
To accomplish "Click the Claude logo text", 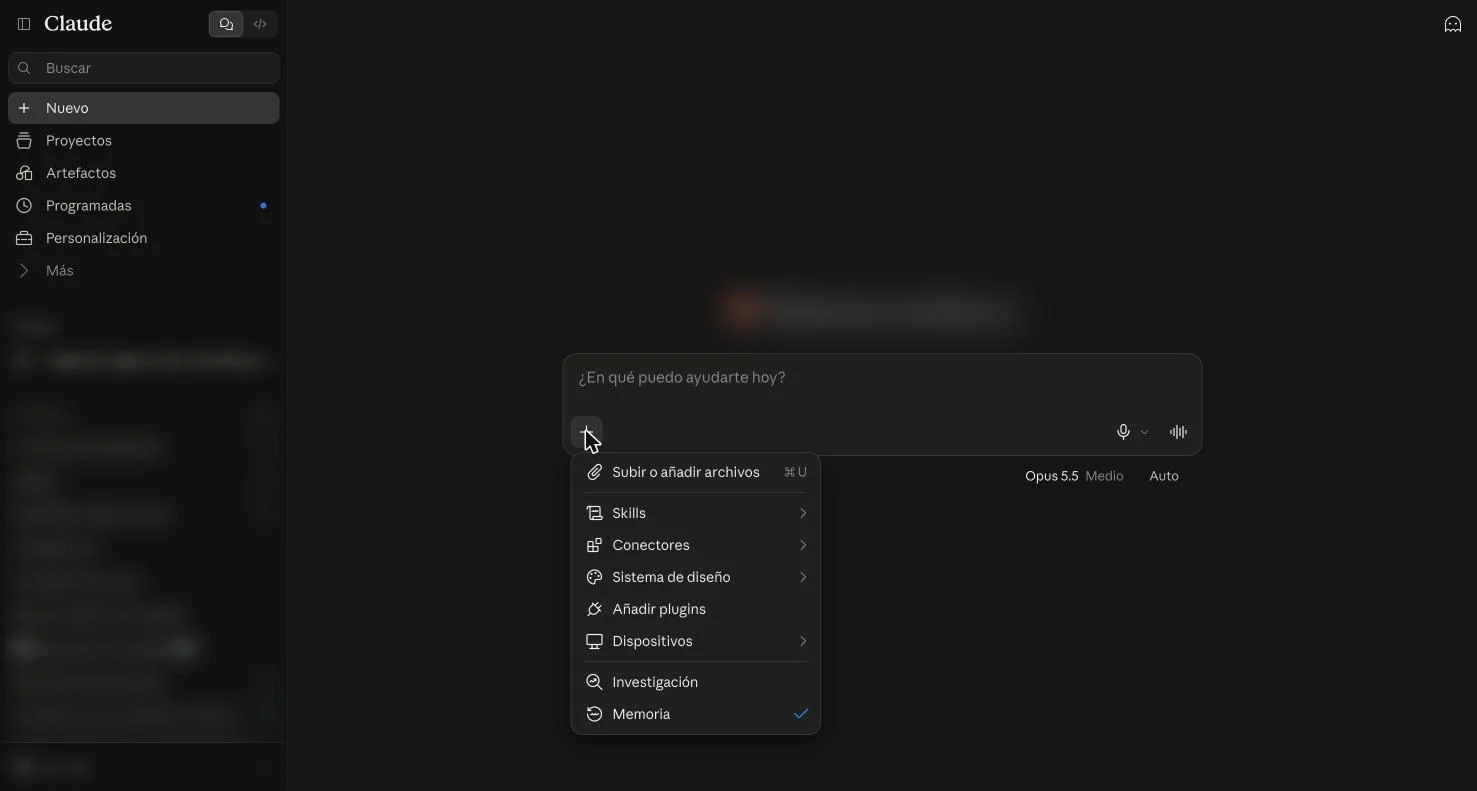I will tap(78, 24).
